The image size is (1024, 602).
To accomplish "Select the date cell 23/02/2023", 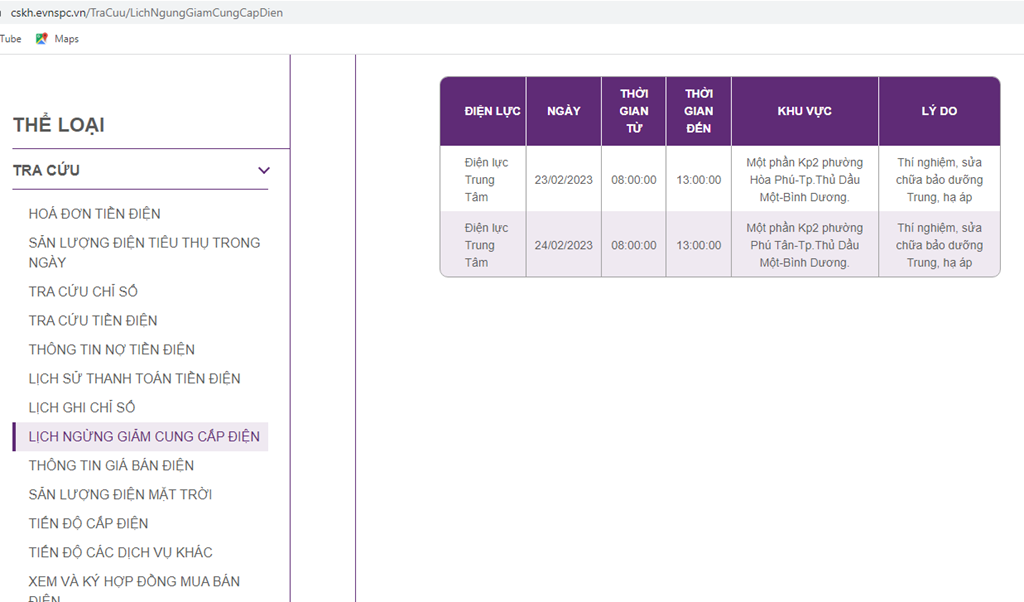I will coord(564,180).
